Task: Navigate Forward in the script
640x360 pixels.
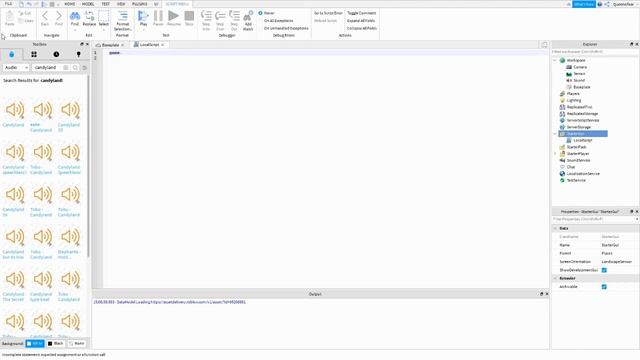Action: click(59, 18)
